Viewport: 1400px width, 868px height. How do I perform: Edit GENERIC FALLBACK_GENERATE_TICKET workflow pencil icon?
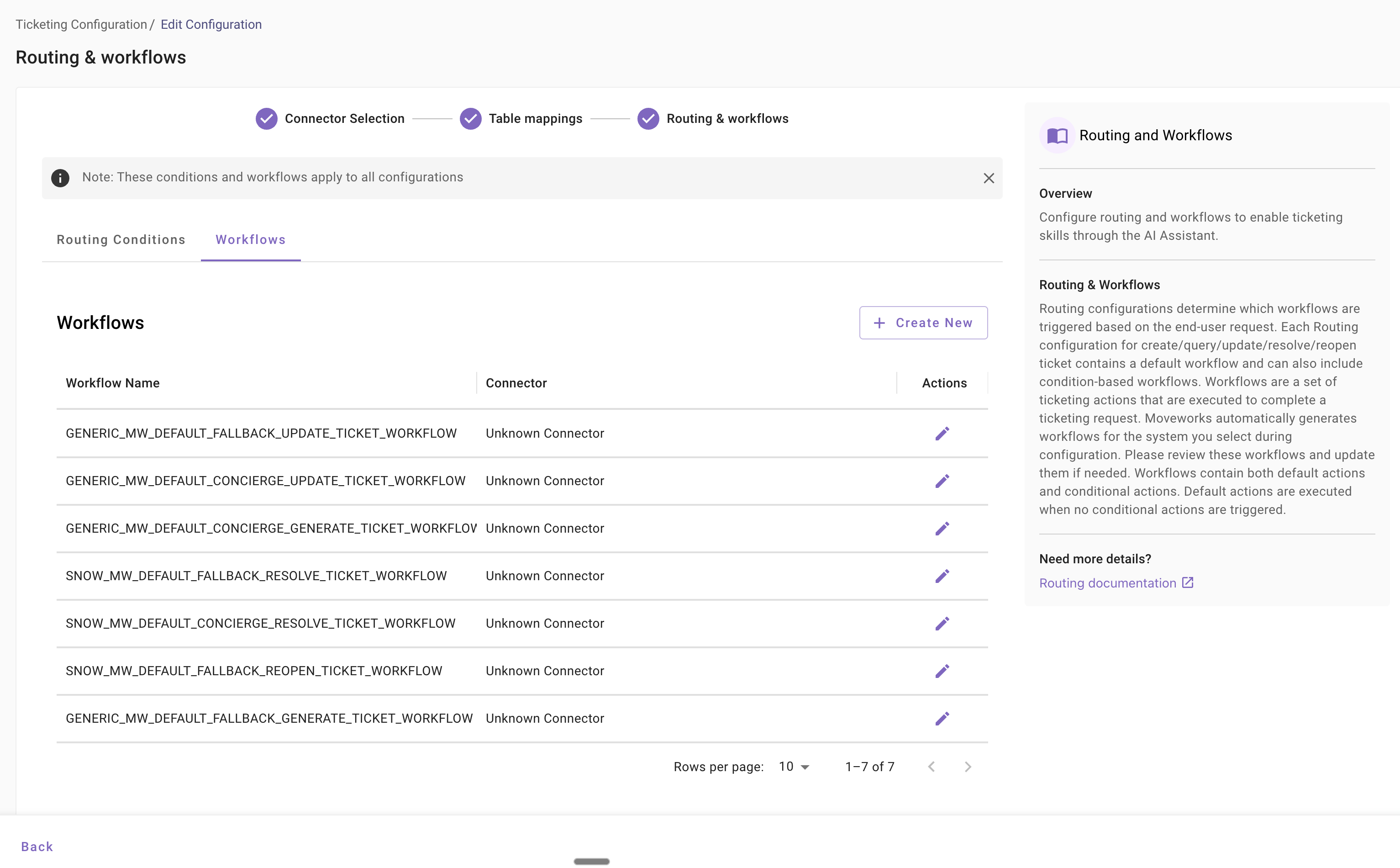(942, 719)
